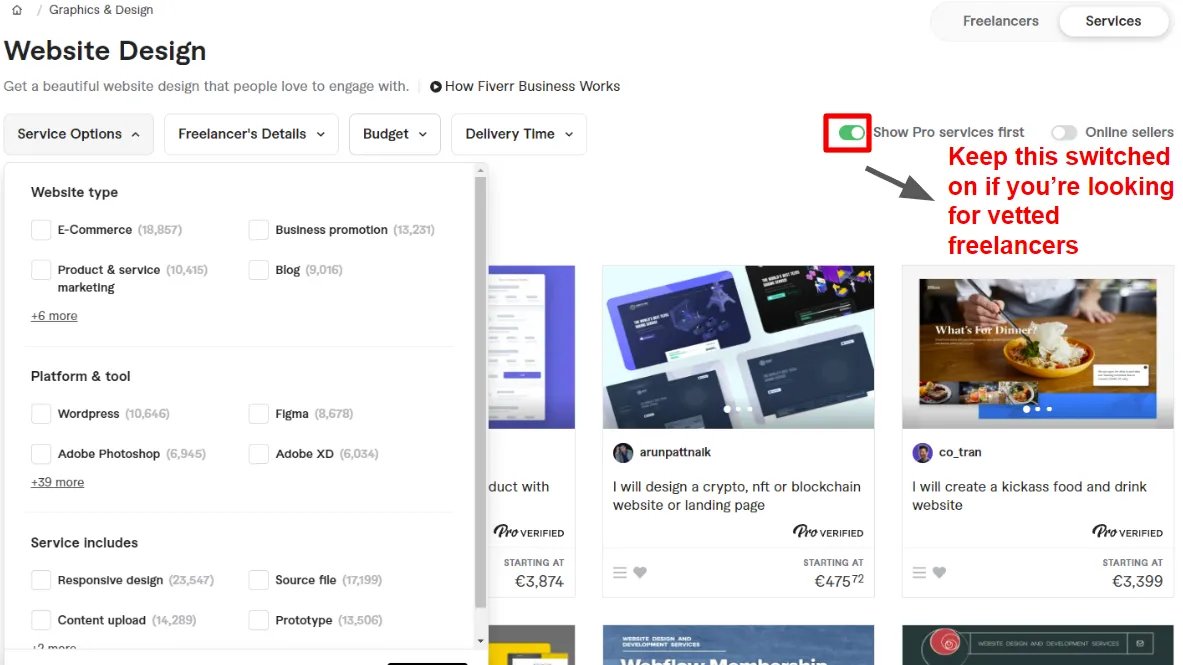The image size is (1183, 665).
Task: Collapse the Service Options dropdown
Action: coord(78,134)
